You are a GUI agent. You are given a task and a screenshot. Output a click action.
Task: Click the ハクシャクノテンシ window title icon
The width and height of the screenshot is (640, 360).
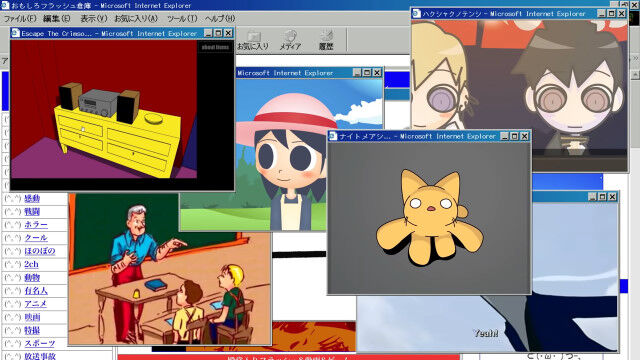click(416, 13)
